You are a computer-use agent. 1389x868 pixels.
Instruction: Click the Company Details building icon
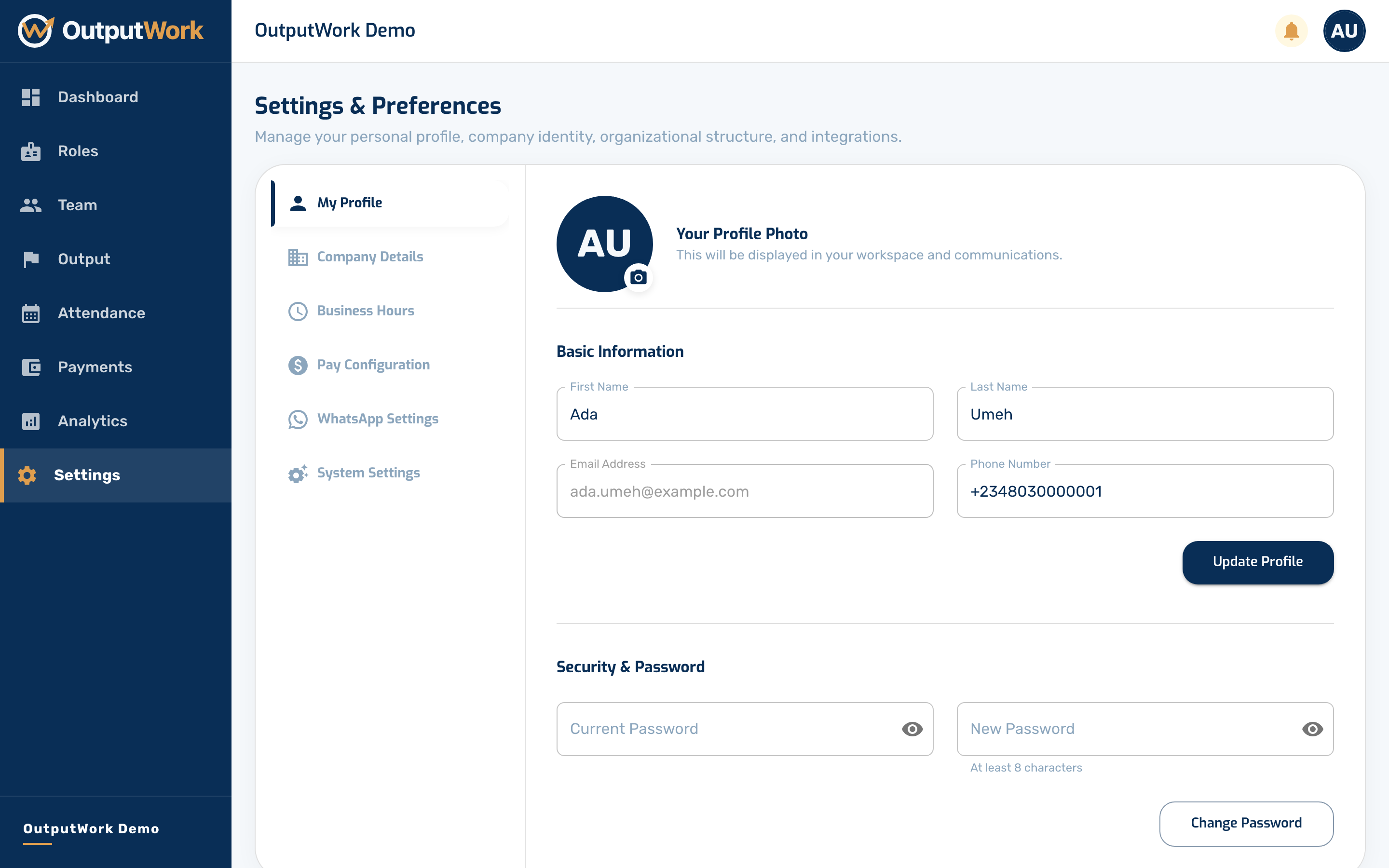coord(298,257)
